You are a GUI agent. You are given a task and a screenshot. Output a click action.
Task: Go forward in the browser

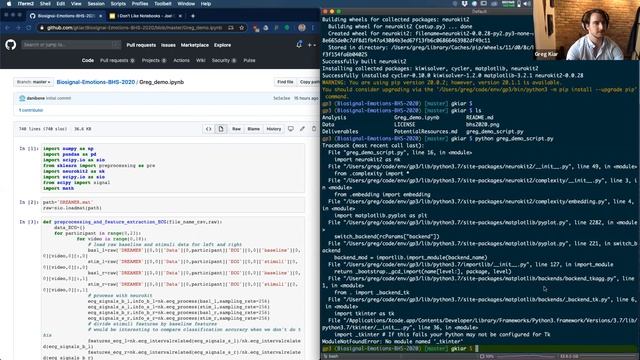pyautogui.click(x=18, y=28)
